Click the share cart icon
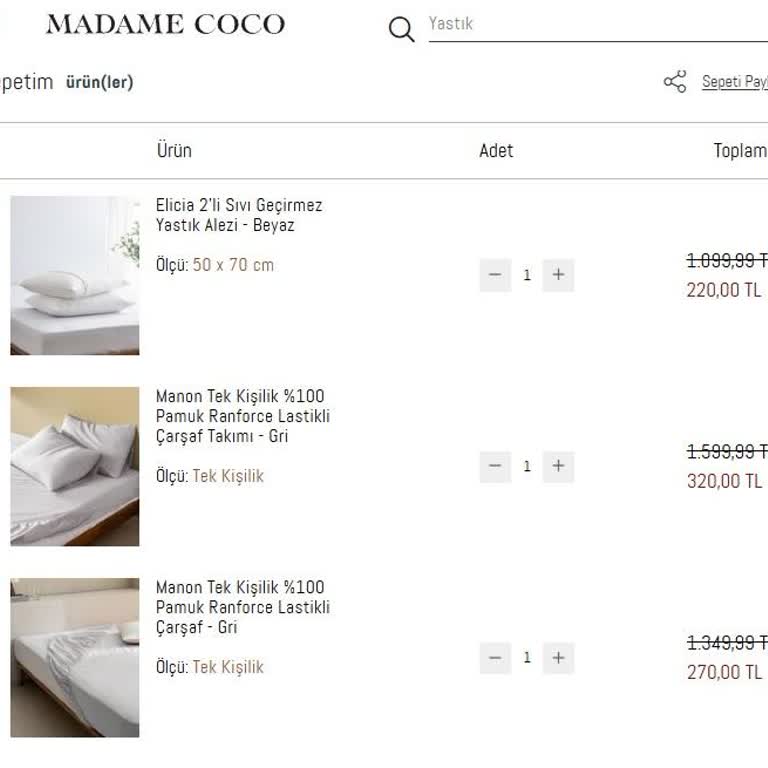Screen dimensions: 768x768 [x=675, y=82]
